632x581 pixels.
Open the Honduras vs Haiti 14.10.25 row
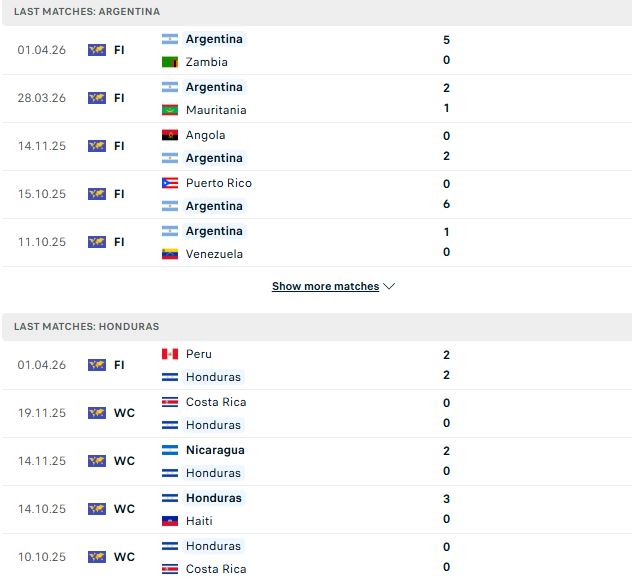coord(316,509)
